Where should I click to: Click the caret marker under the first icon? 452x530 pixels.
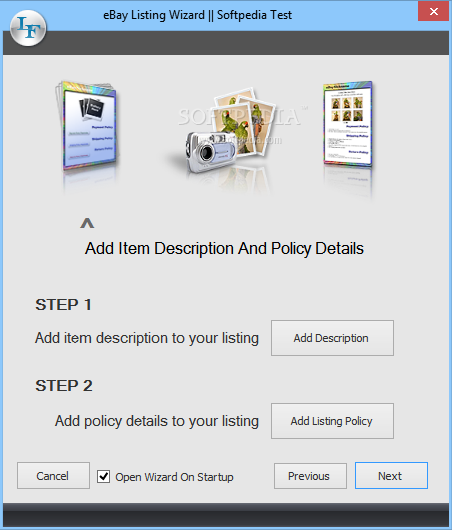(87, 223)
